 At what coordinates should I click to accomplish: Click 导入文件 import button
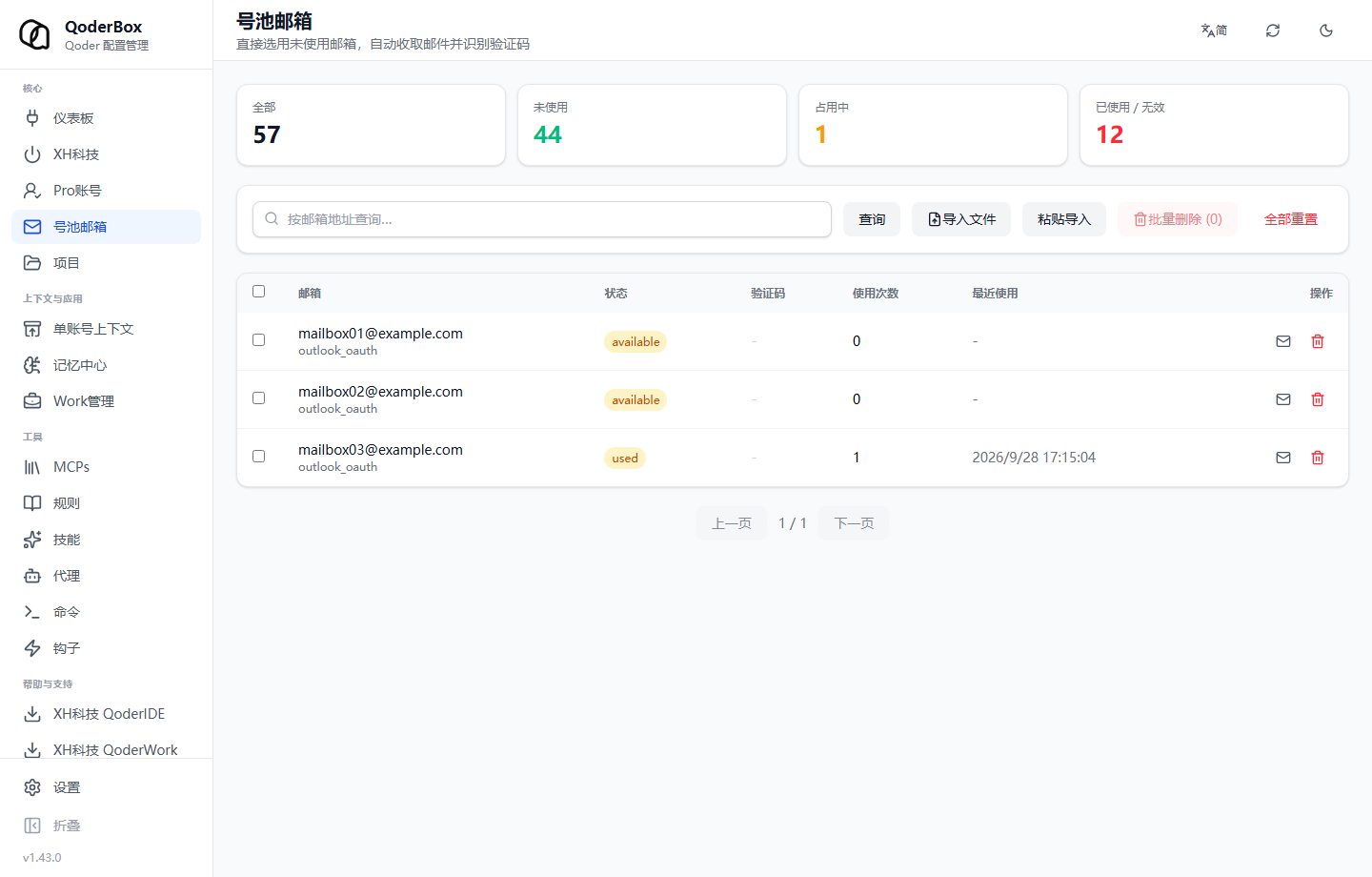point(961,219)
